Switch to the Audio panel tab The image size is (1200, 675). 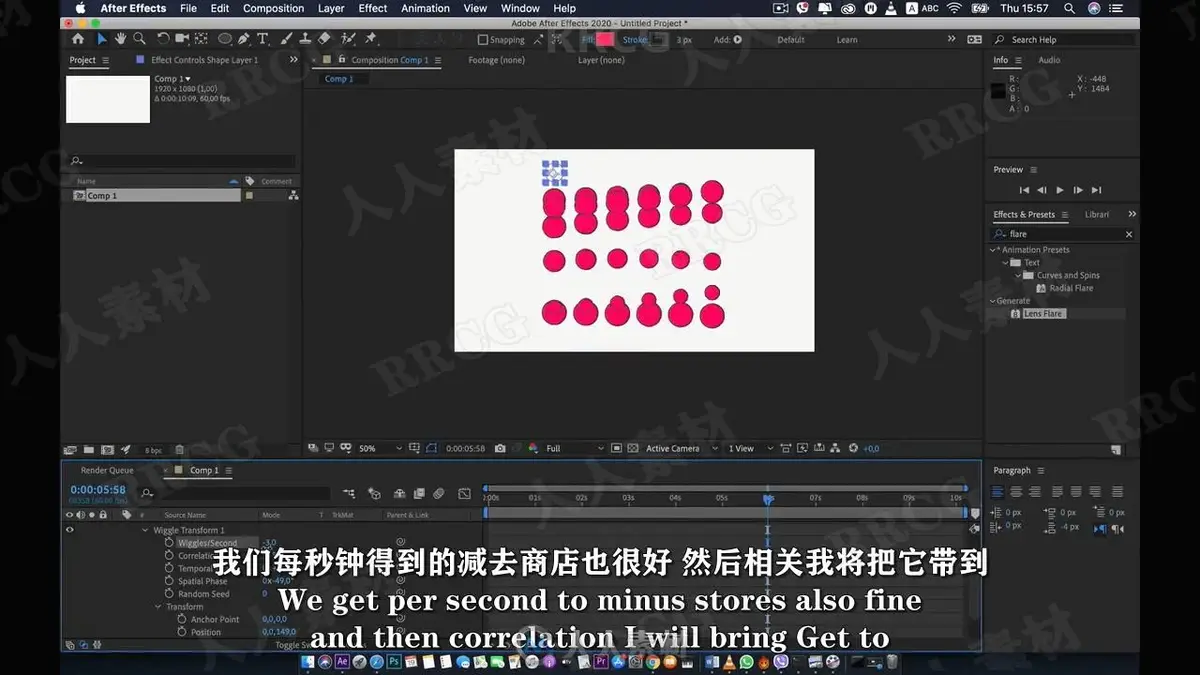pyautogui.click(x=1049, y=60)
